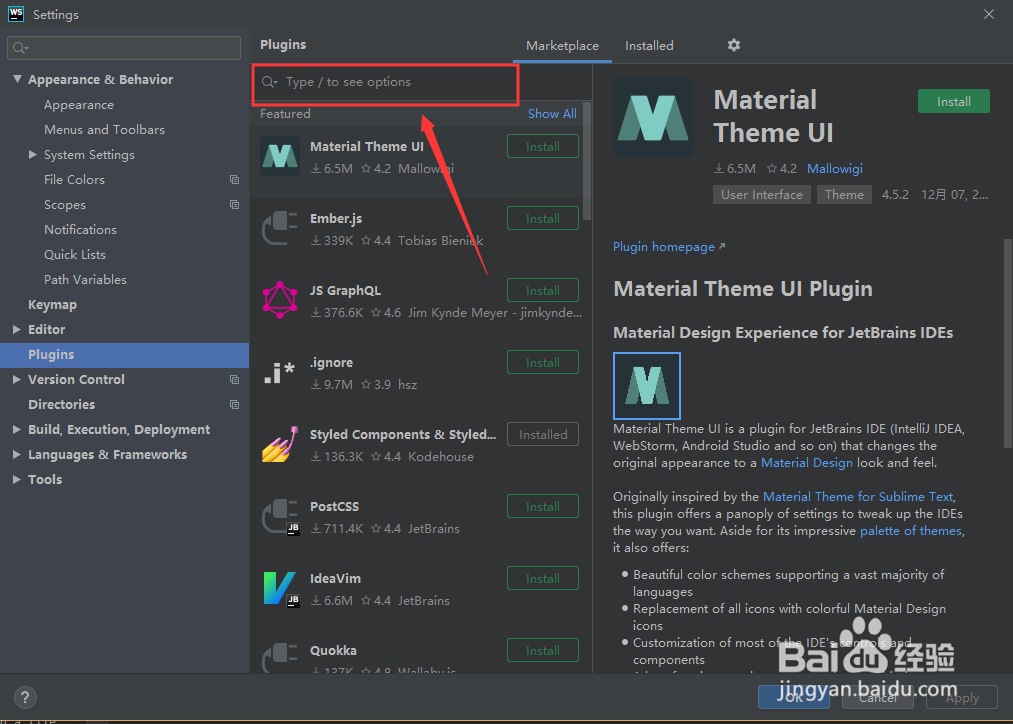
Task: Click the Quokka plugin icon
Action: click(x=280, y=657)
